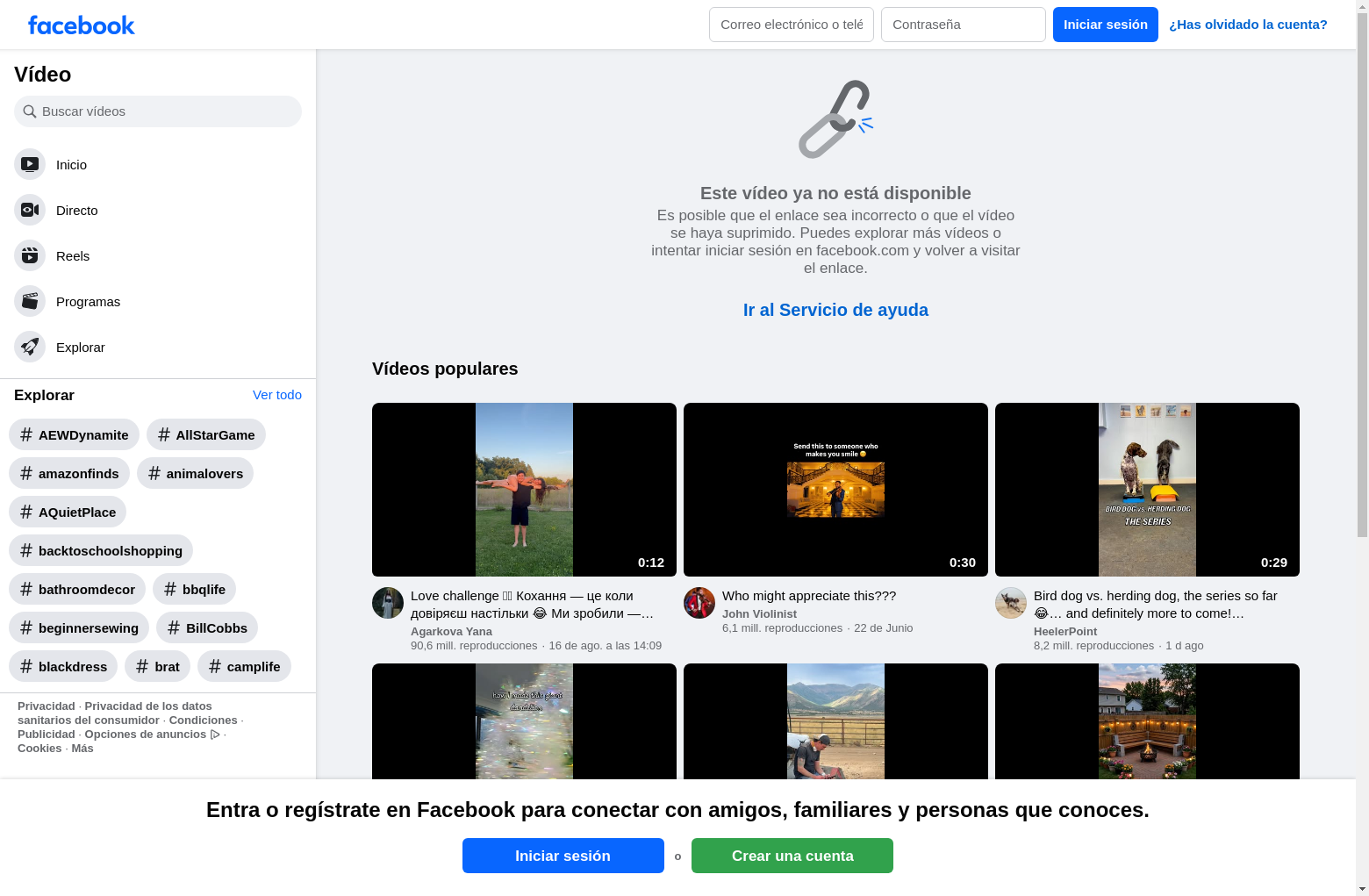The height and width of the screenshot is (896, 1369).
Task: Select the Programas menu item
Action: pos(158,301)
